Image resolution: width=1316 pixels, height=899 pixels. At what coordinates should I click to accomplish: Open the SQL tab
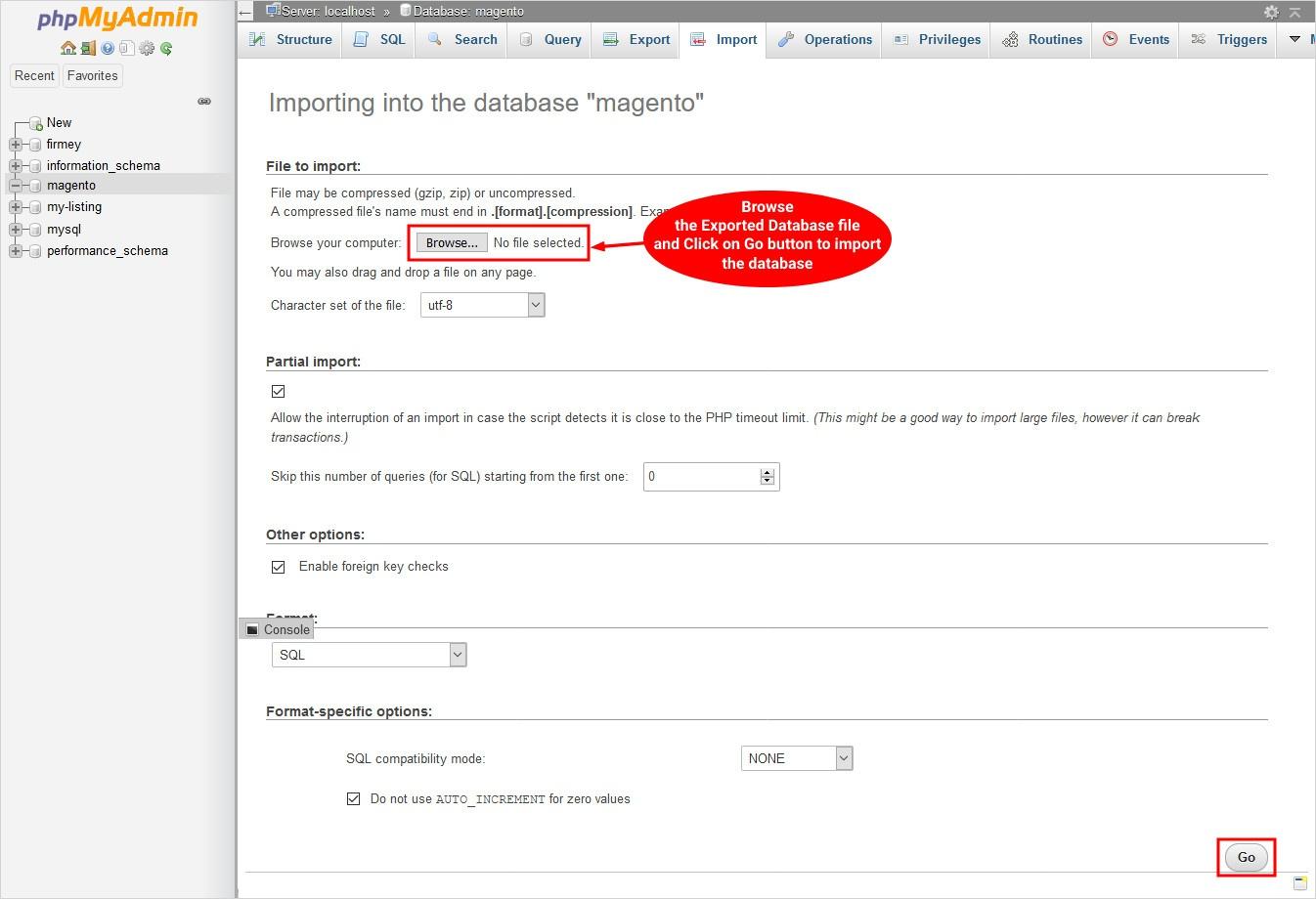point(379,40)
